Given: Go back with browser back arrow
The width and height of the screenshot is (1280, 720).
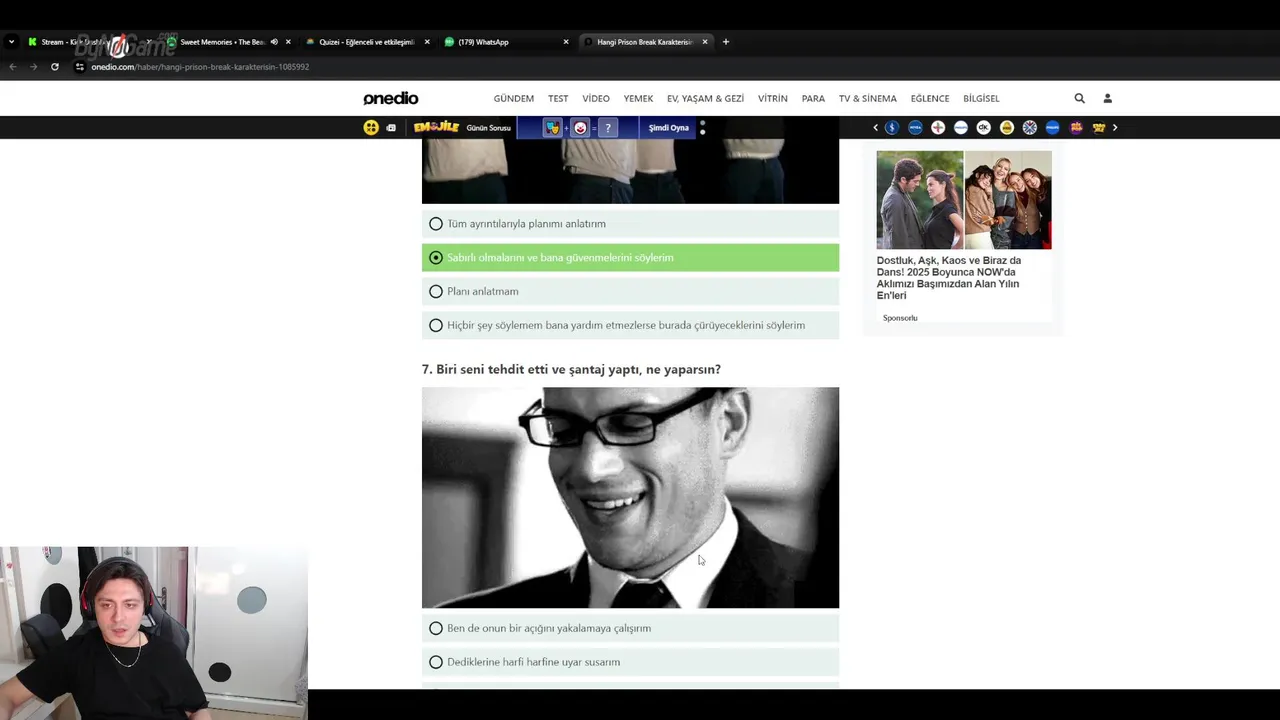Looking at the screenshot, I should 12,67.
